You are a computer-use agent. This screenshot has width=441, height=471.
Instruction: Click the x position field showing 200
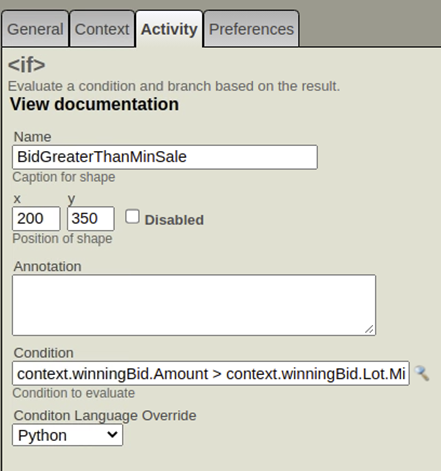tap(36, 219)
